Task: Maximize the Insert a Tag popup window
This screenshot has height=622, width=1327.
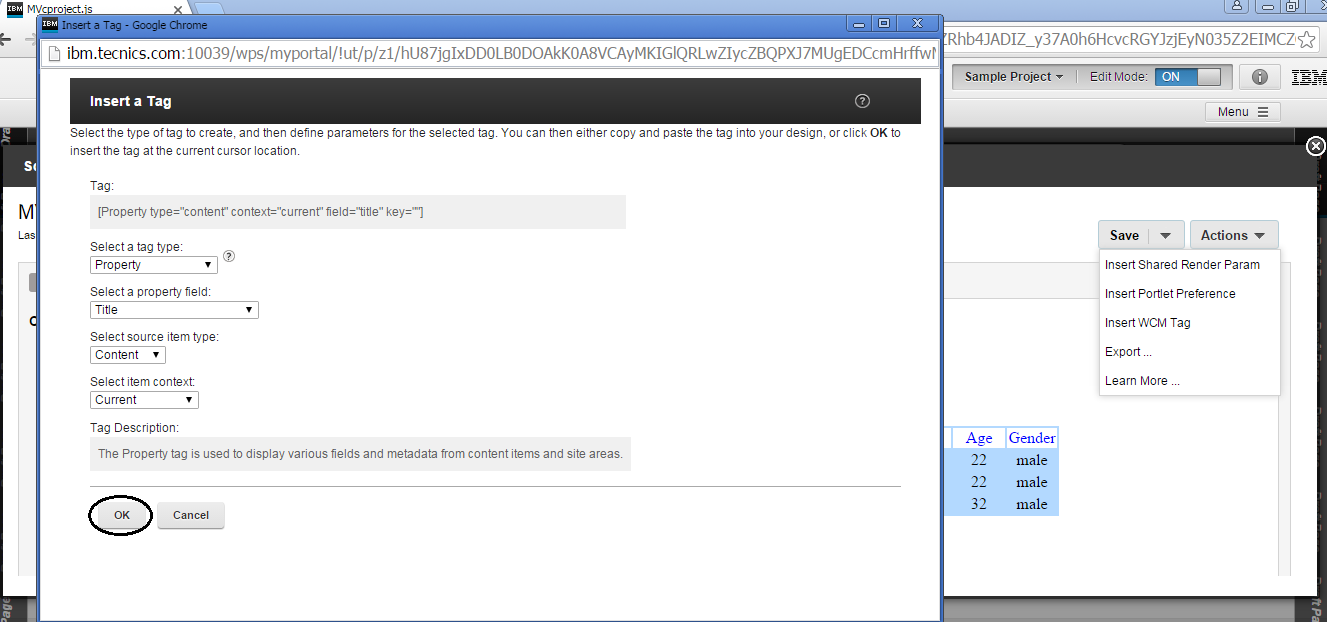Action: pos(884,23)
